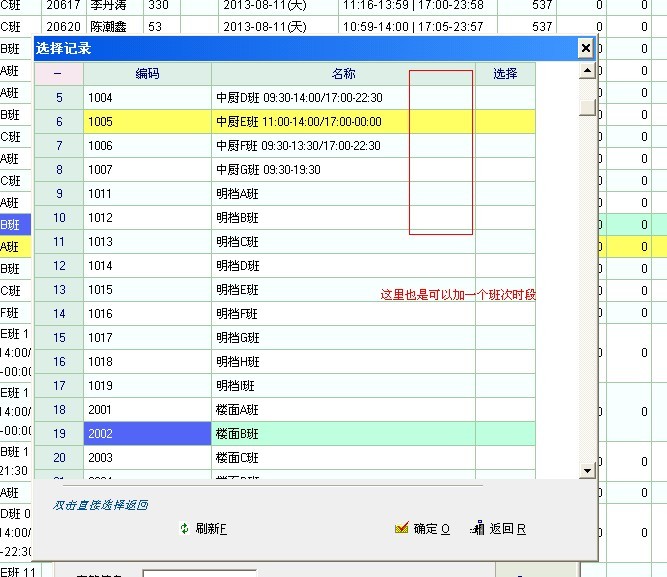Screen dimensions: 667x577
Task: Click the scrollbar down arrow in record list
Action: (587, 470)
